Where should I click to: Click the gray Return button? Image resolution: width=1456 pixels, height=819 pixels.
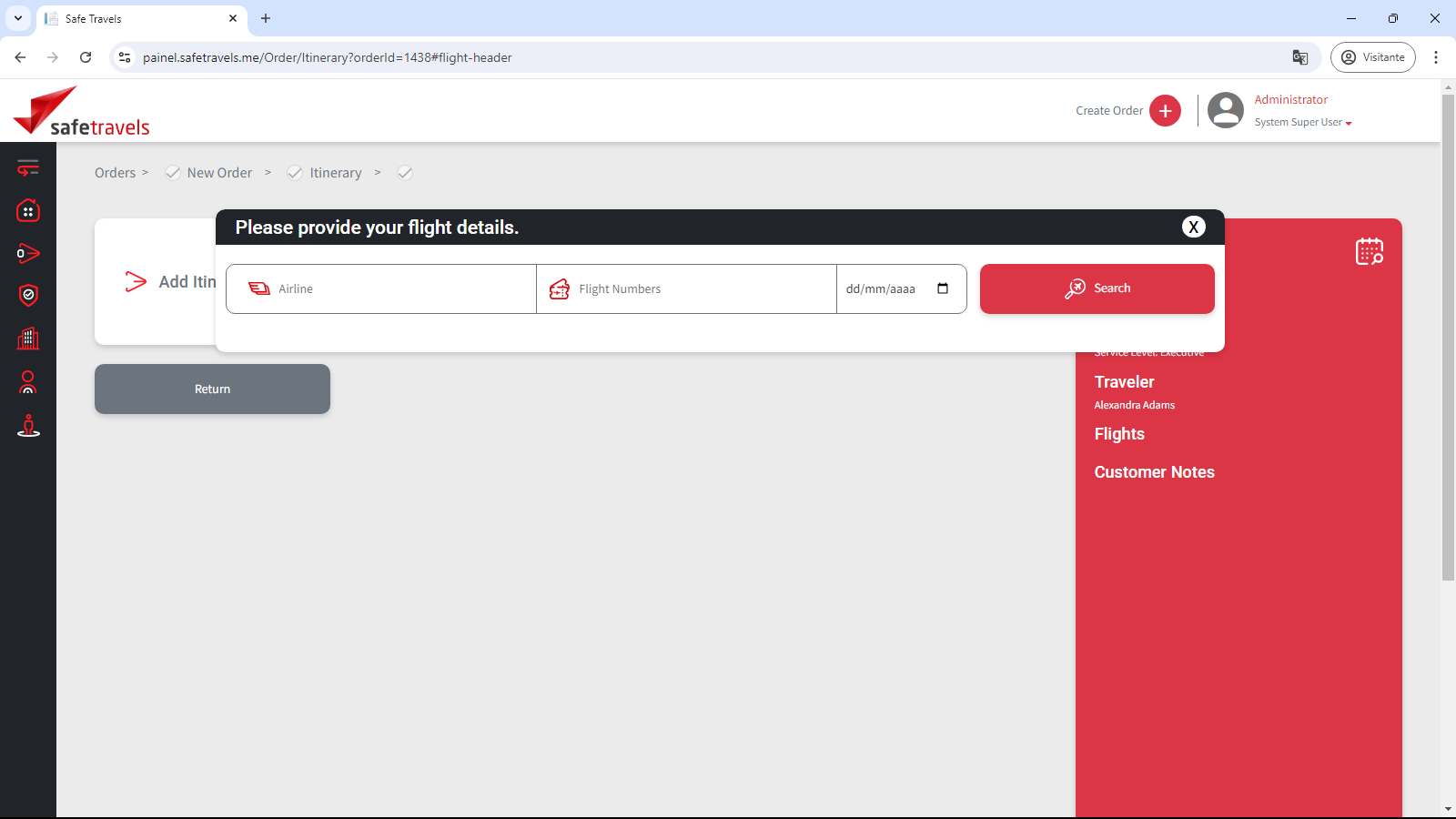coord(212,389)
